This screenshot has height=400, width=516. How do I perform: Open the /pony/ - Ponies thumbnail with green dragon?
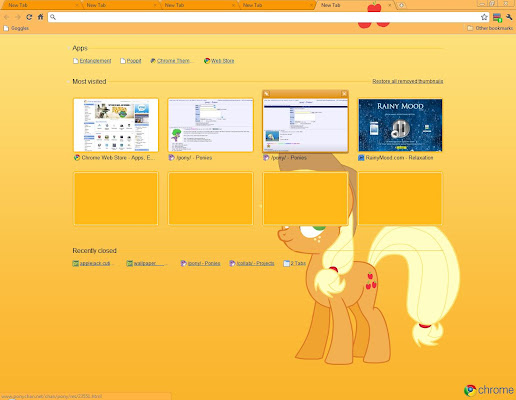coord(210,125)
